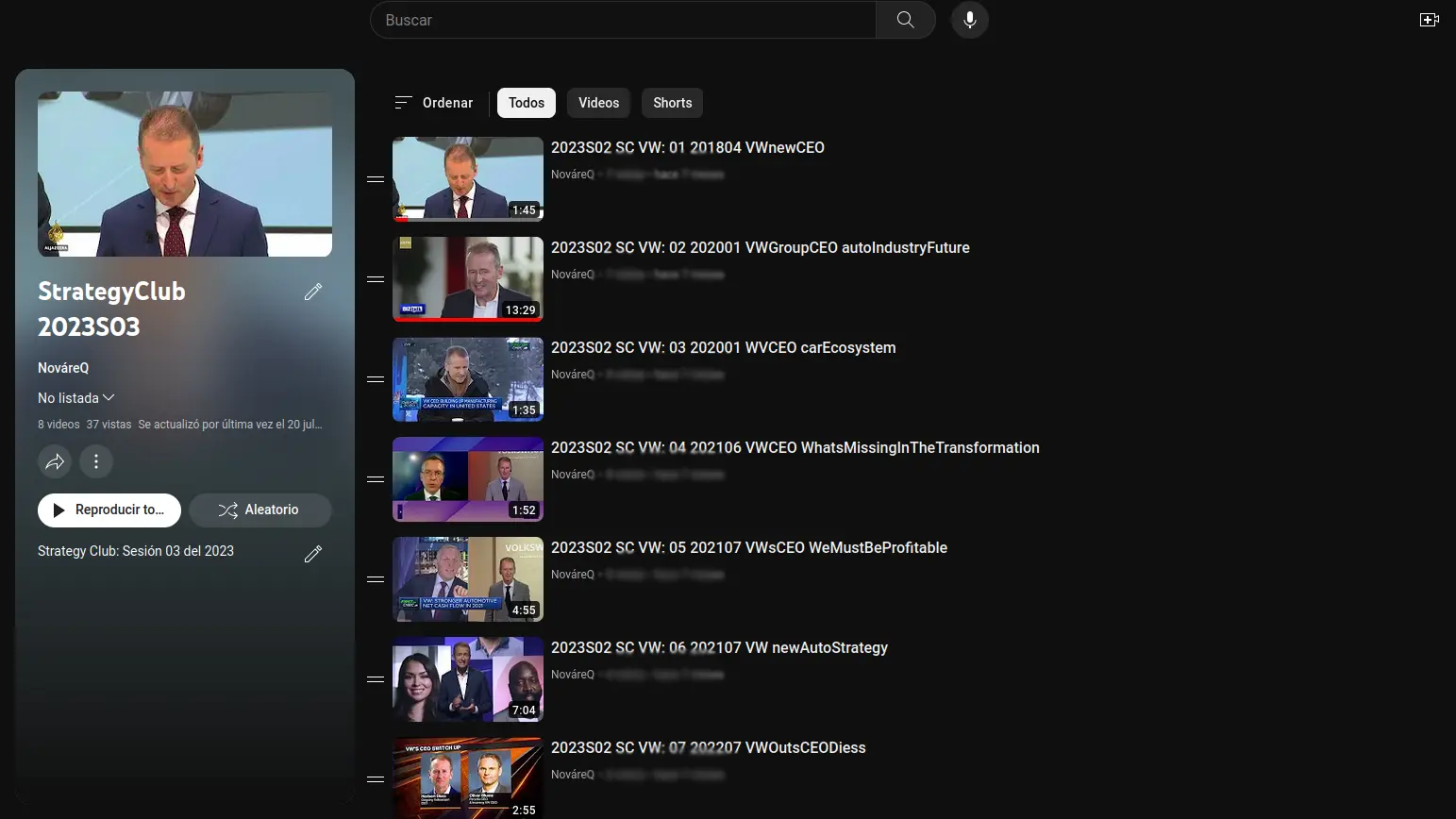Viewport: 1456px width, 819px height.
Task: Open thumbnail of 7:04 newAutoStrategy video
Action: tap(468, 679)
